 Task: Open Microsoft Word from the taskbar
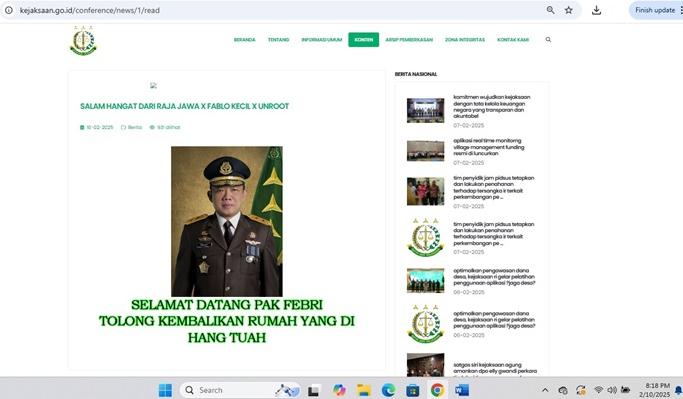462,390
